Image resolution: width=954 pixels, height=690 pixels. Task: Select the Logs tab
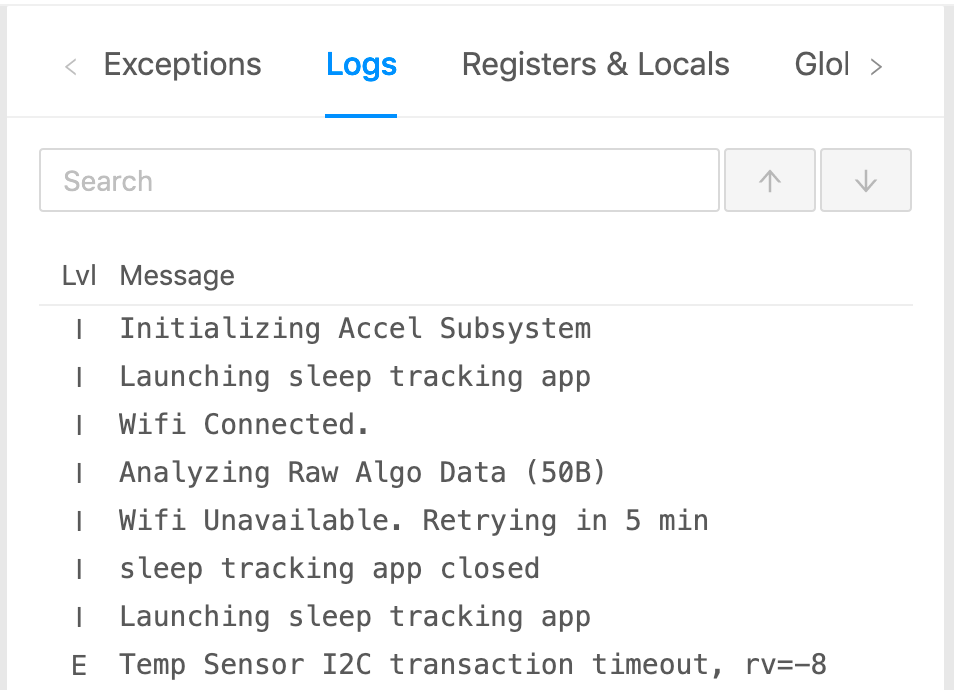(361, 65)
